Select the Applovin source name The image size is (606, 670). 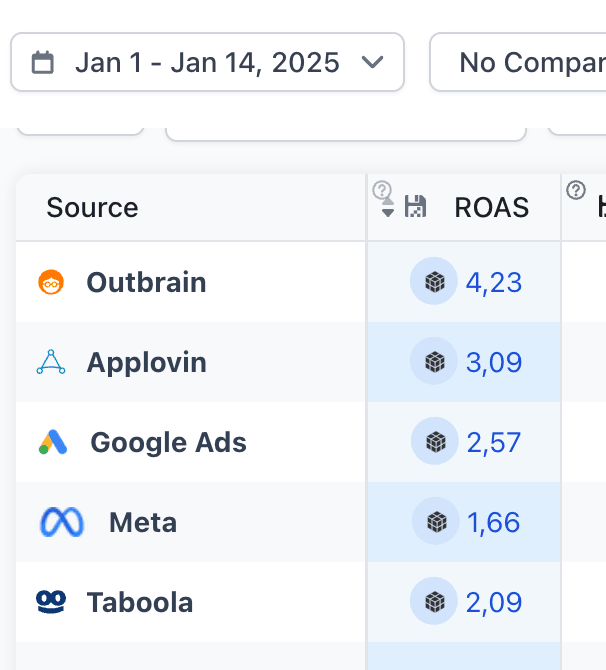coord(147,362)
